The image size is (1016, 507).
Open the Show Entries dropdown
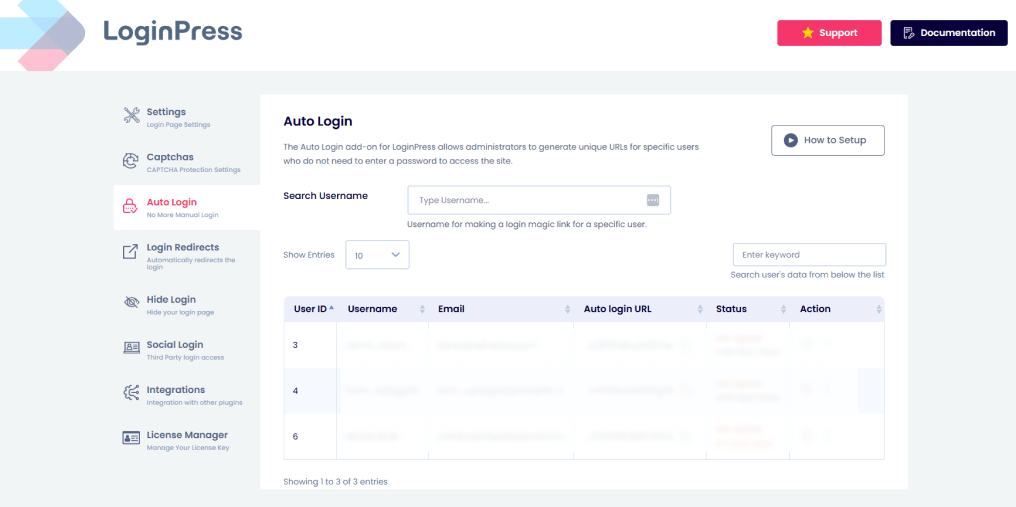pyautogui.click(x=377, y=255)
